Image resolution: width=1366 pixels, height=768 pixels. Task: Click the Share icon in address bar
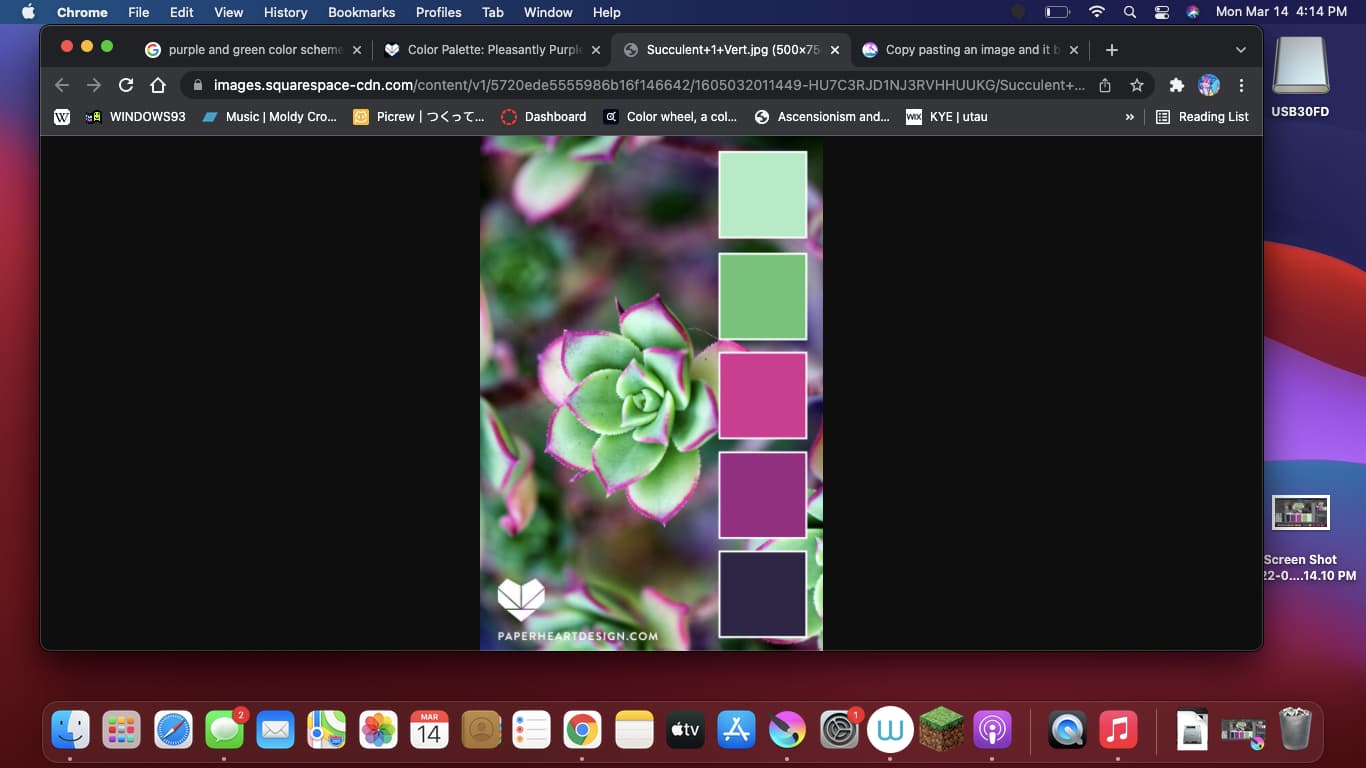1105,85
